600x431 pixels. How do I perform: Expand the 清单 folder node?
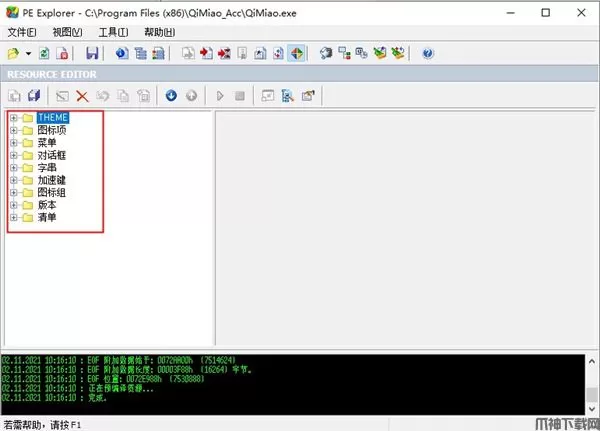(14, 217)
